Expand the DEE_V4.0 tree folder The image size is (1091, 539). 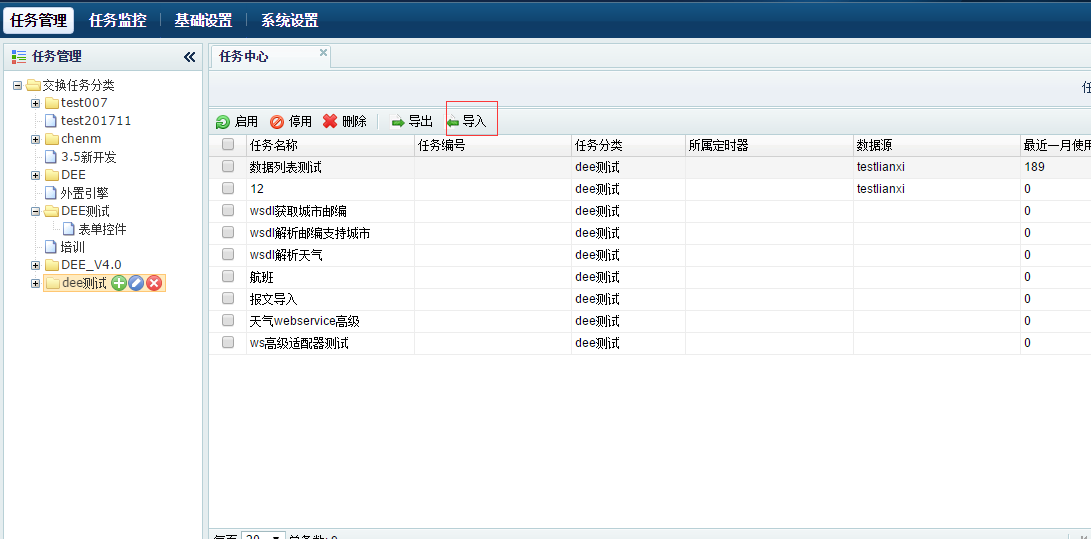click(36, 265)
